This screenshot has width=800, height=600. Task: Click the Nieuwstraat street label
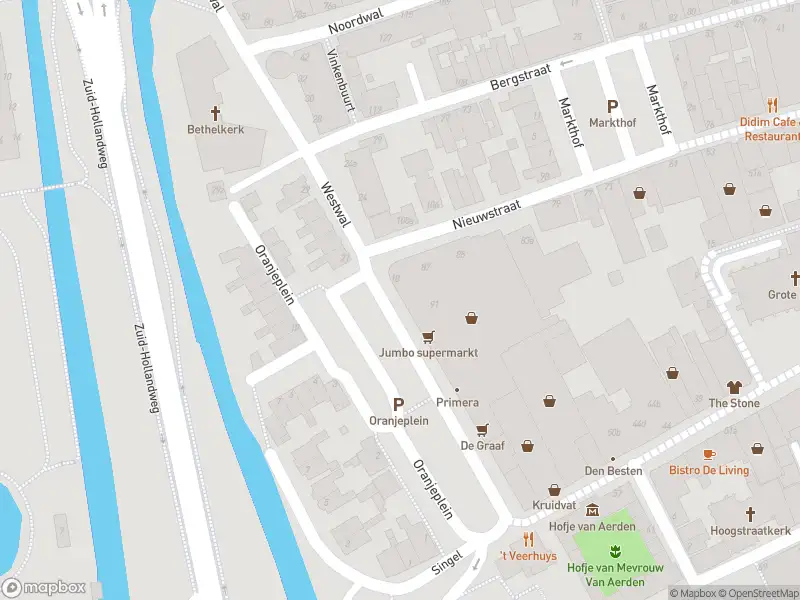coord(487,215)
